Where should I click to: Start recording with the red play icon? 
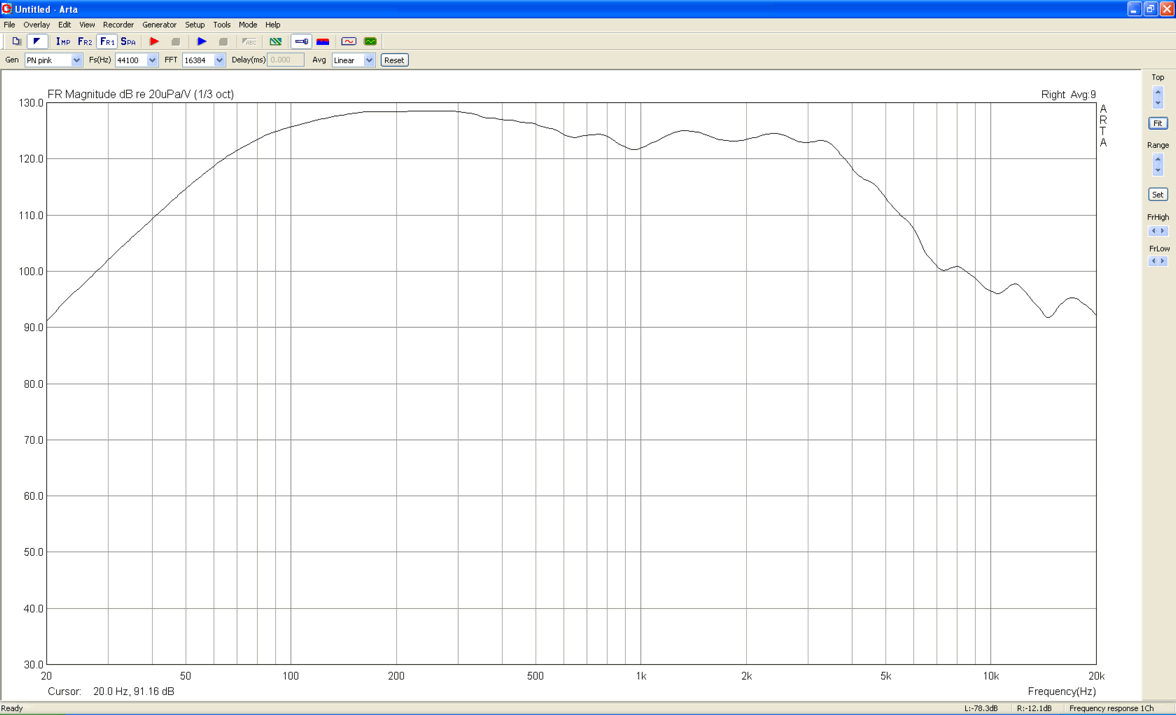coord(154,41)
